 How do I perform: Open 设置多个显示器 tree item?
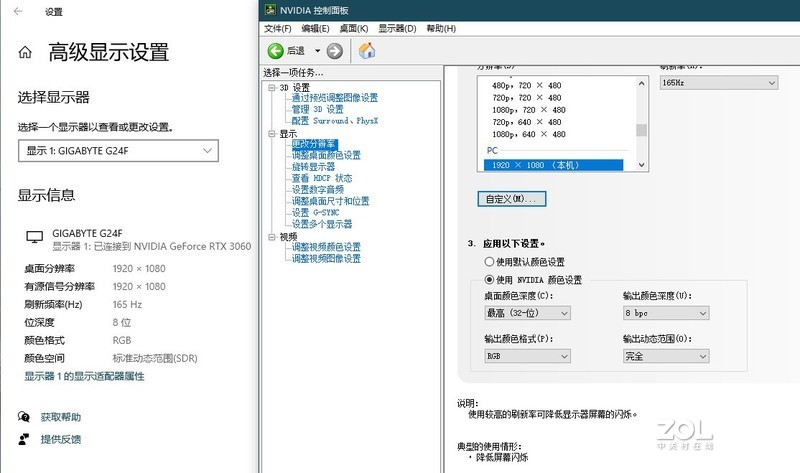(322, 224)
